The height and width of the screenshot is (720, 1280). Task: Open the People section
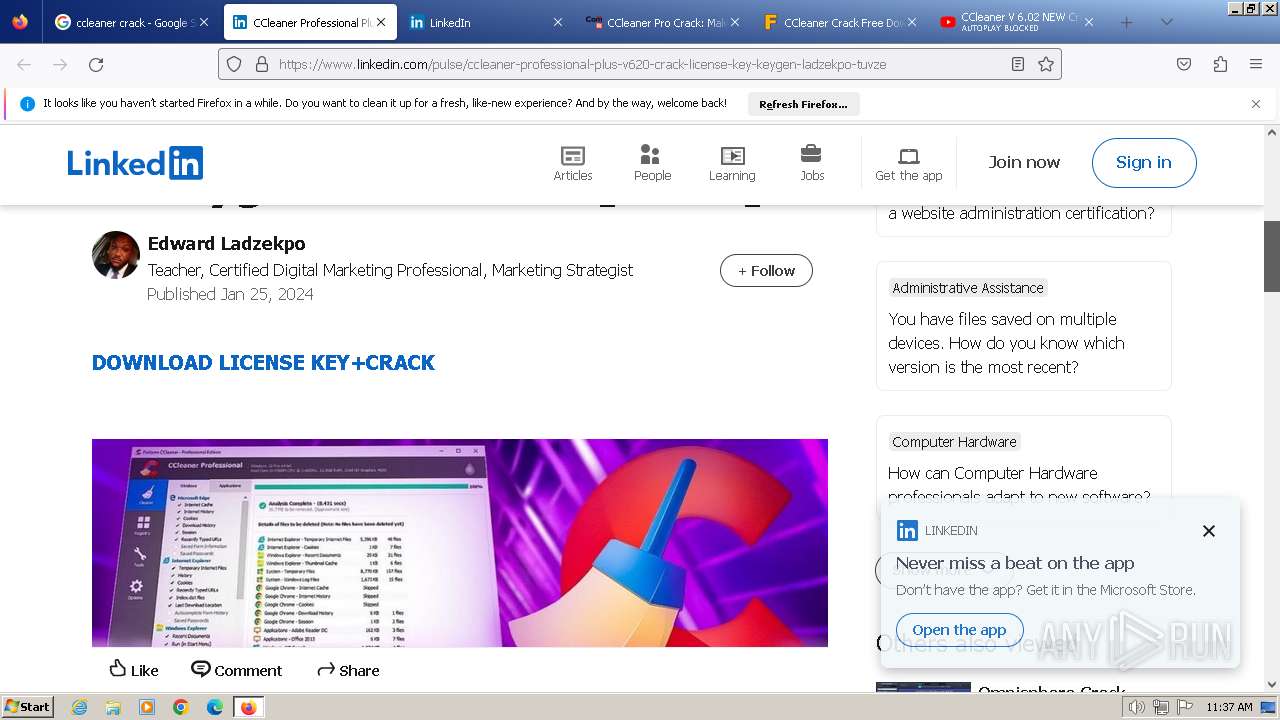click(x=652, y=163)
